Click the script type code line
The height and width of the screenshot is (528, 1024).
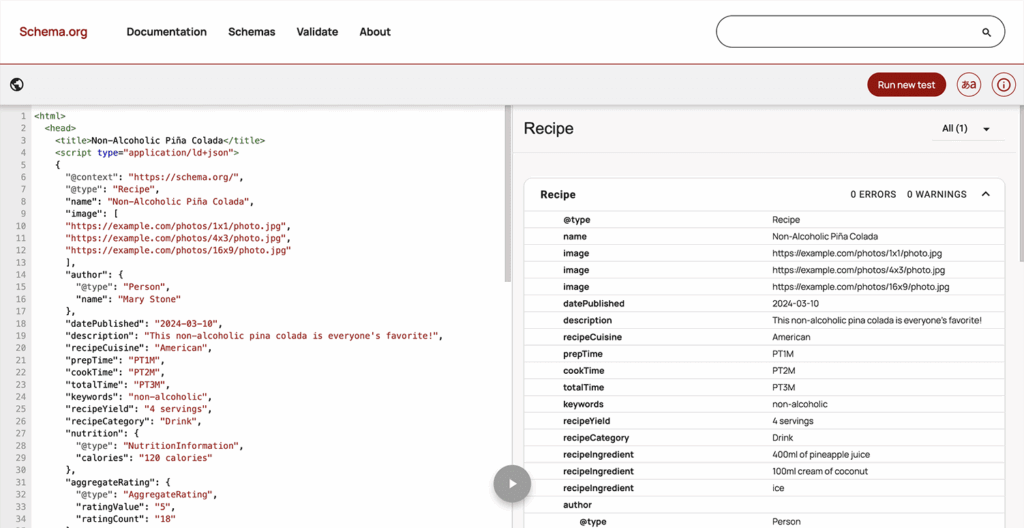click(x=147, y=152)
